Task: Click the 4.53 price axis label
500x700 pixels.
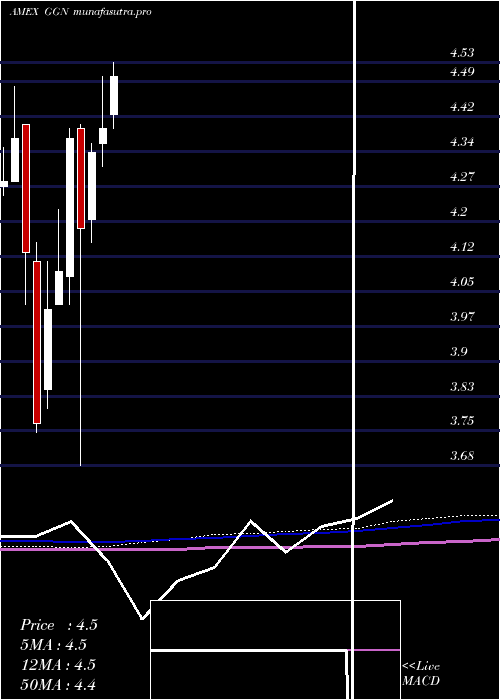Action: [x=462, y=53]
